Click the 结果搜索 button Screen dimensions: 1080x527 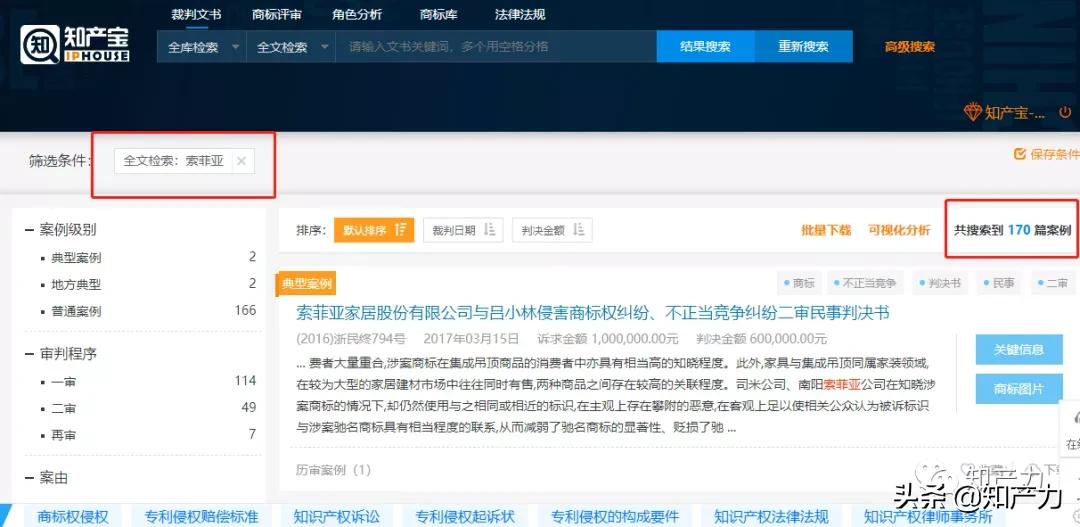tap(705, 47)
